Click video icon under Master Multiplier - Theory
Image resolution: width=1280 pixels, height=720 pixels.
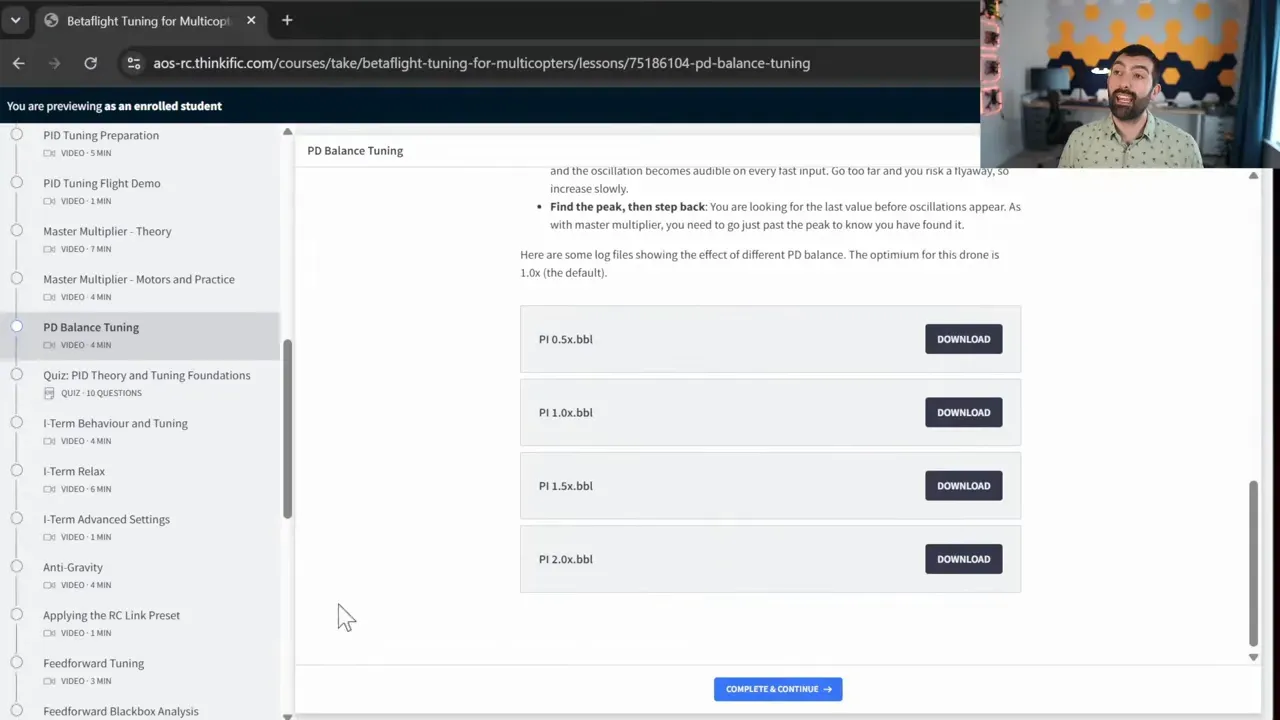pyautogui.click(x=49, y=249)
